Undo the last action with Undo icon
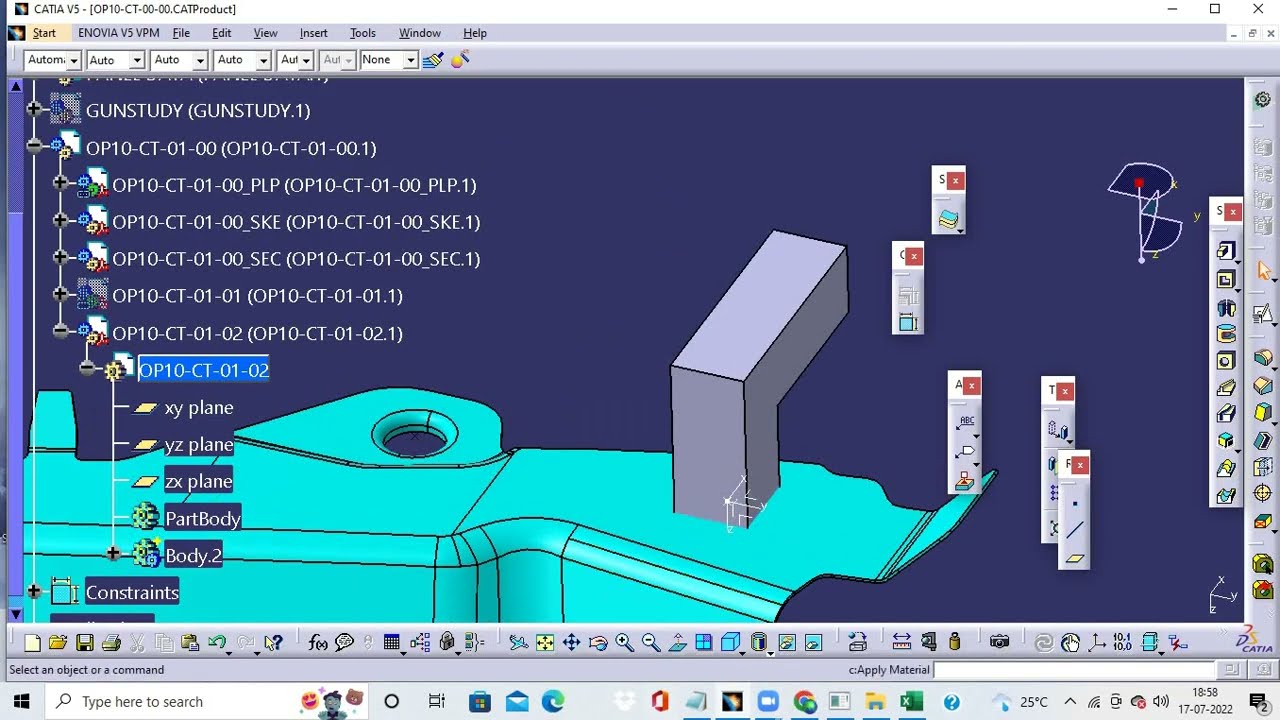The image size is (1280, 720). 217,643
